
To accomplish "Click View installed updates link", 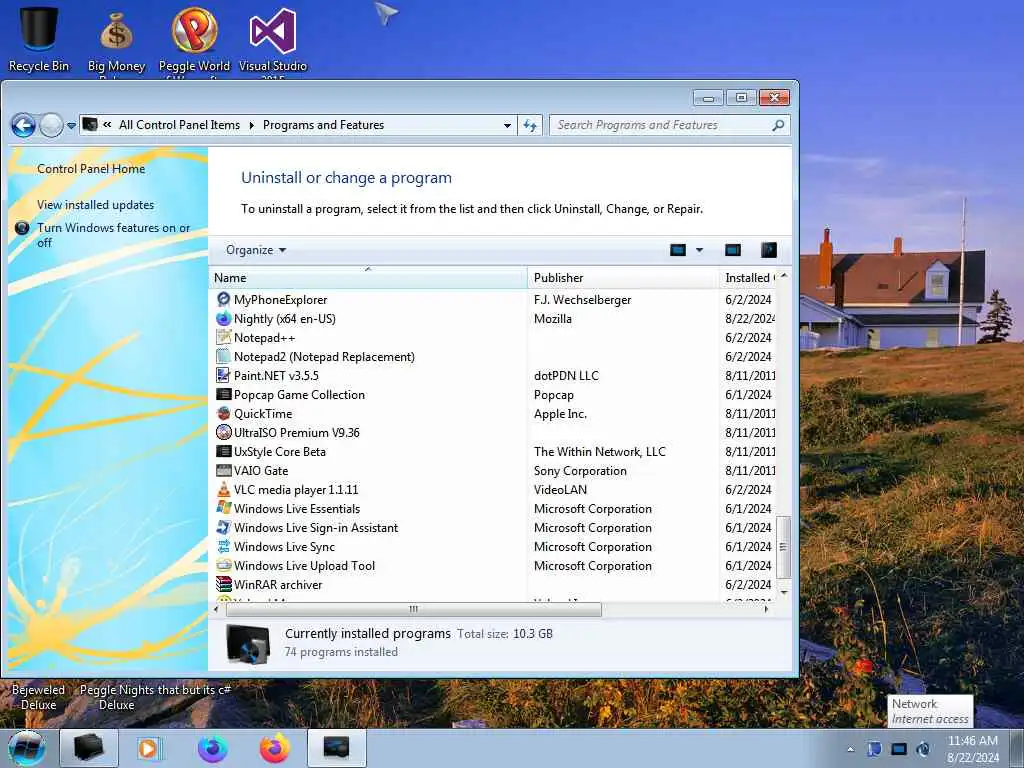I will click(x=95, y=204).
